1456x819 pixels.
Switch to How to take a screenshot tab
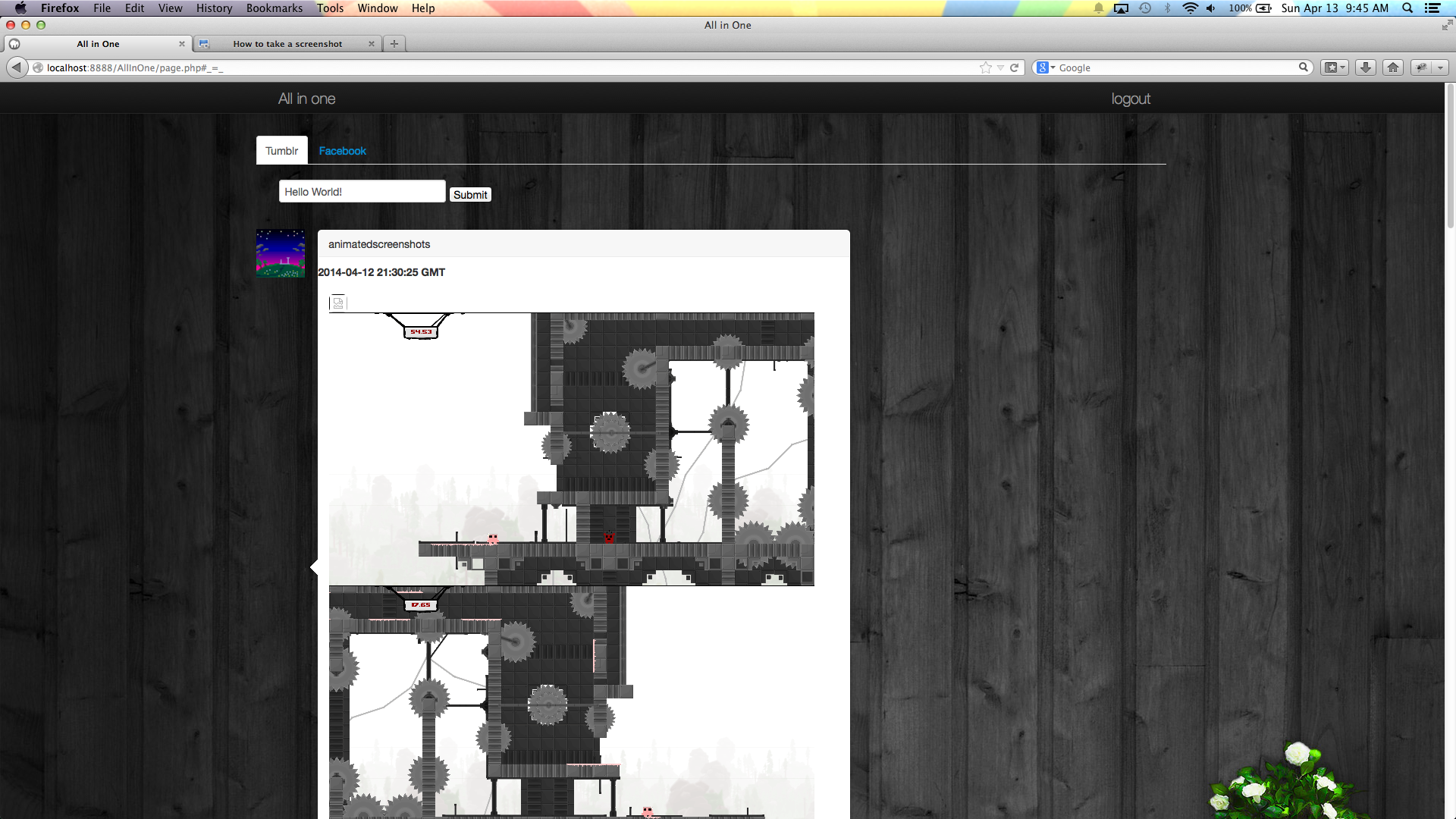click(x=287, y=44)
